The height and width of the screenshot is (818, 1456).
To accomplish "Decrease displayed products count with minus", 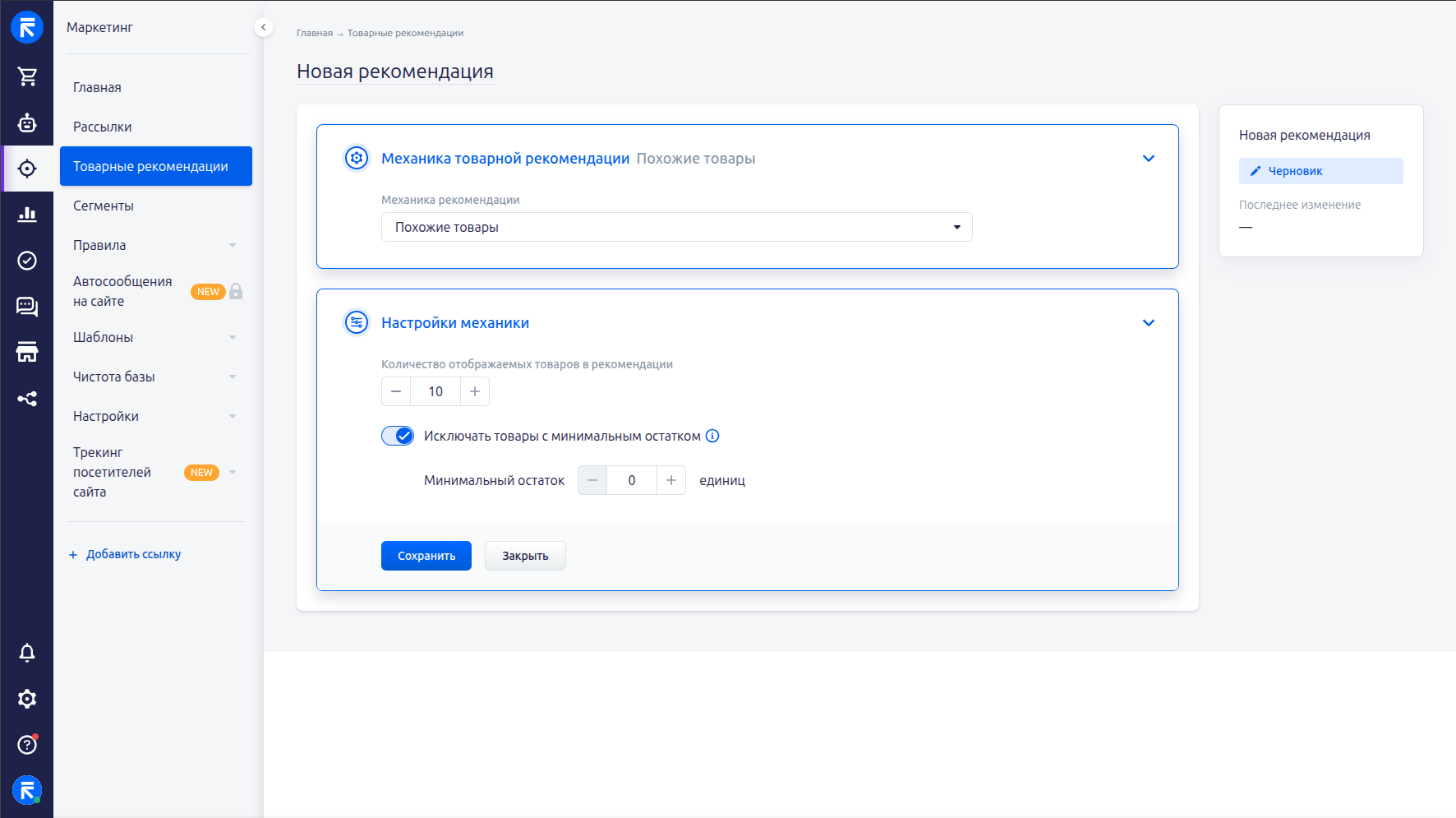I will (396, 391).
